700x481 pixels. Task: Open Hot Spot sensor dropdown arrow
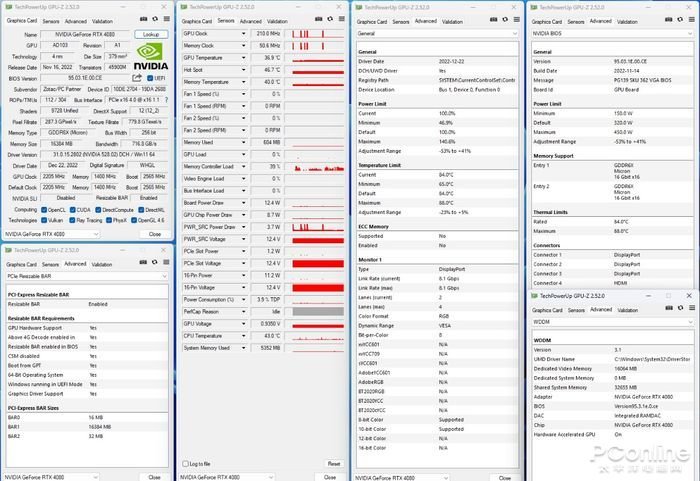[244, 70]
